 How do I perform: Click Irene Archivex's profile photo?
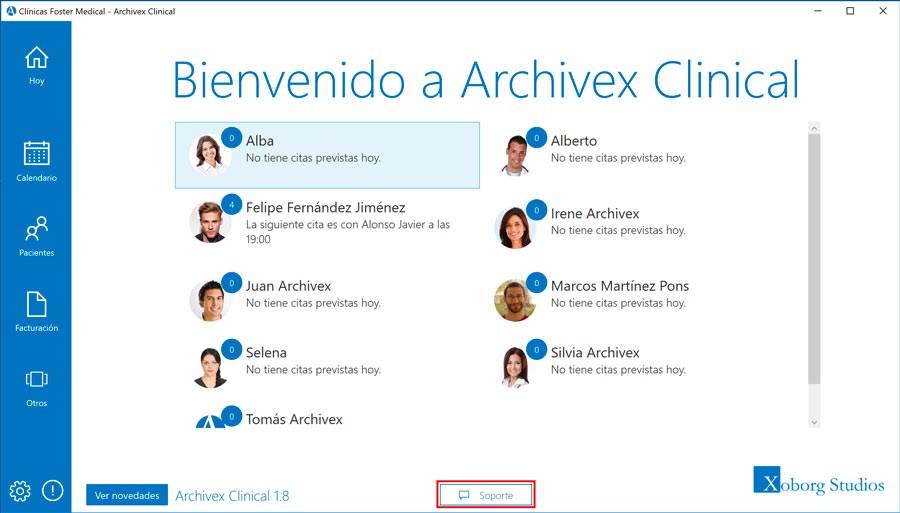click(515, 228)
